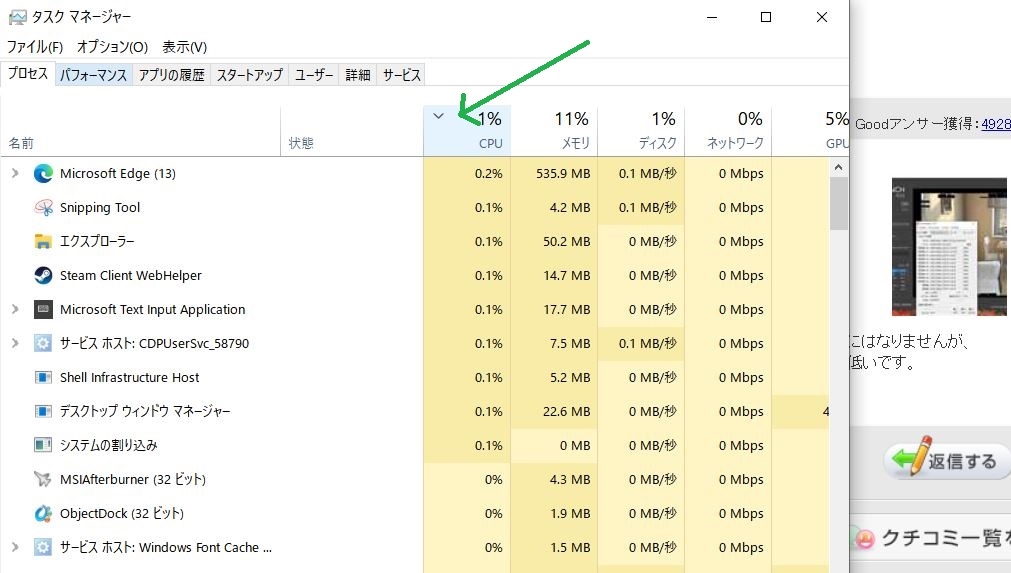Image resolution: width=1011 pixels, height=573 pixels.
Task: Click the Microsoft Edge process icon
Action: 43,173
